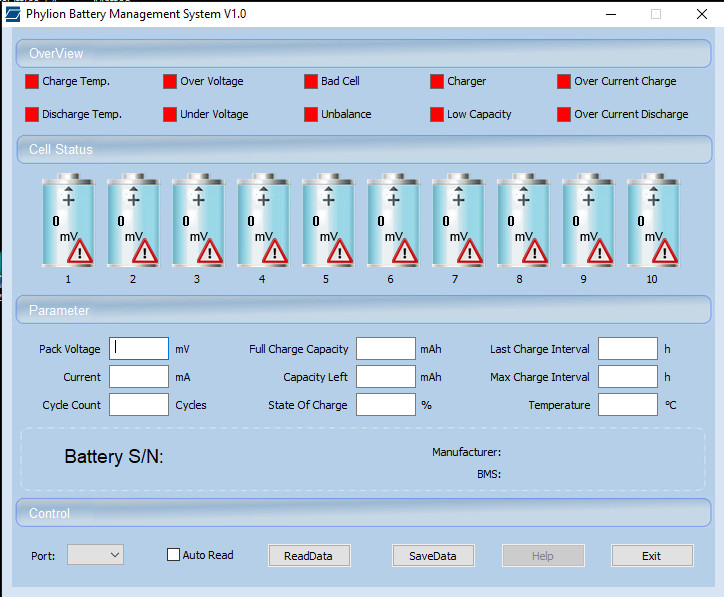This screenshot has height=597, width=724.
Task: Click the cell 1 battery icon
Action: (x=67, y=221)
